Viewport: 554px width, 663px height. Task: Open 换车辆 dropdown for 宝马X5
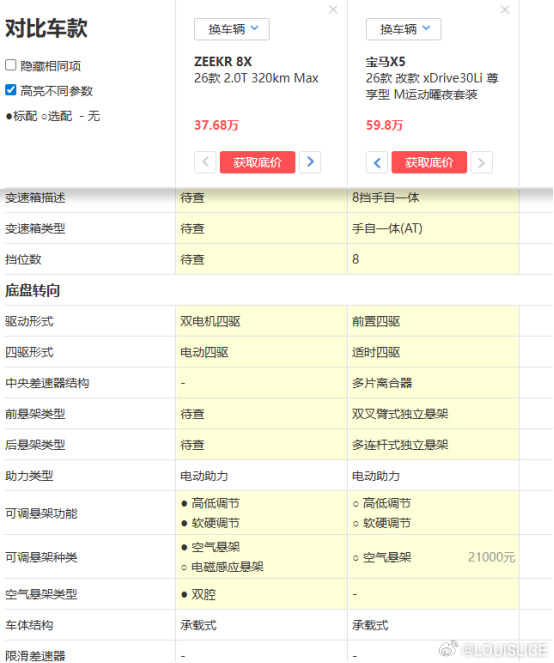tap(403, 29)
